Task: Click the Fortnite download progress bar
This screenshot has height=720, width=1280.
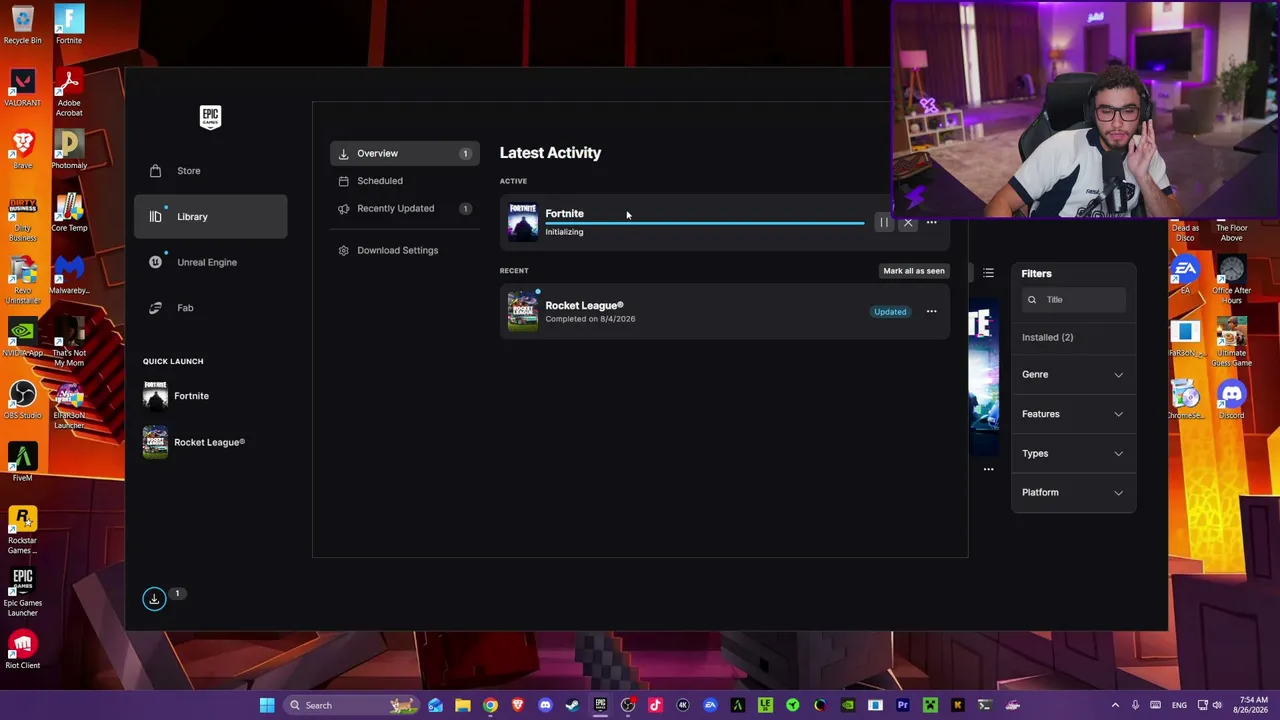Action: click(x=705, y=223)
